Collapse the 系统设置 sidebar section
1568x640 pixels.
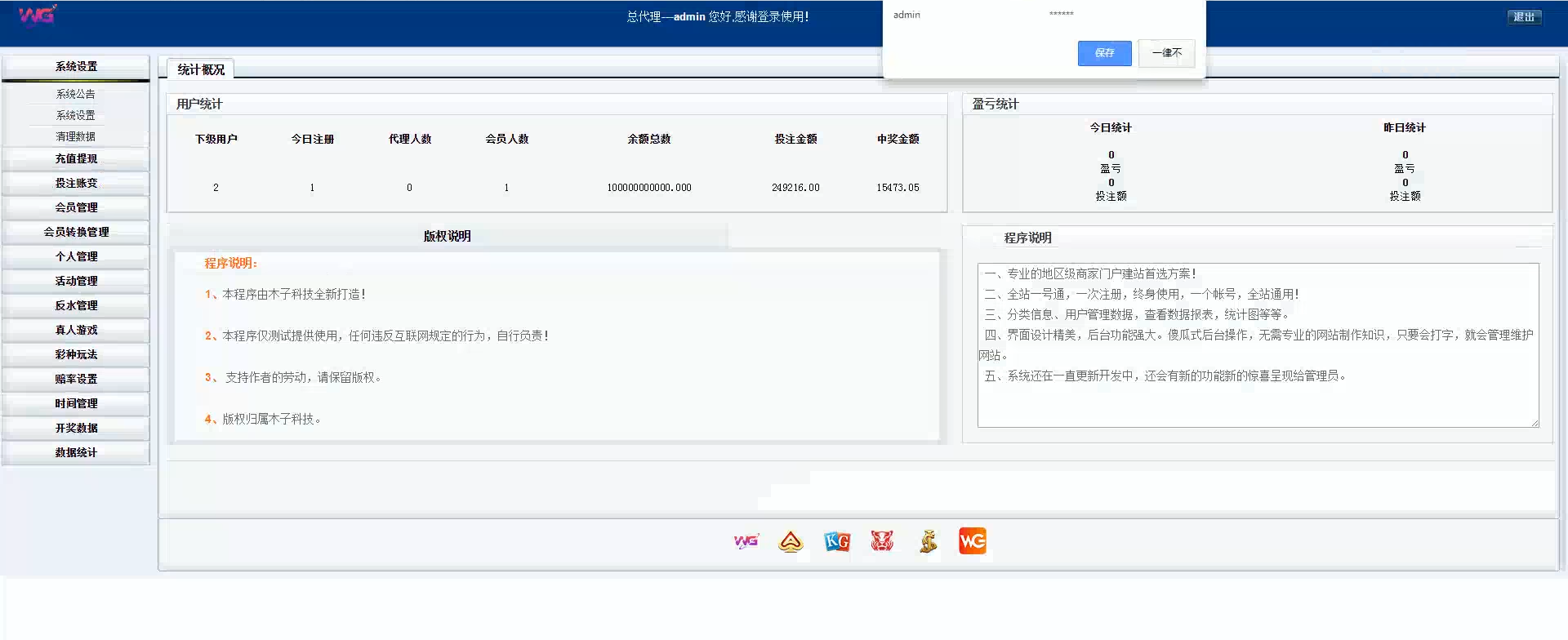[76, 67]
